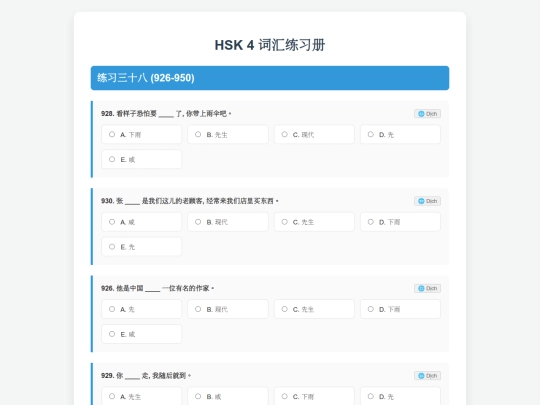Click the sentence text of question 930
Screen dimensions: 540x405
[x=190, y=201]
